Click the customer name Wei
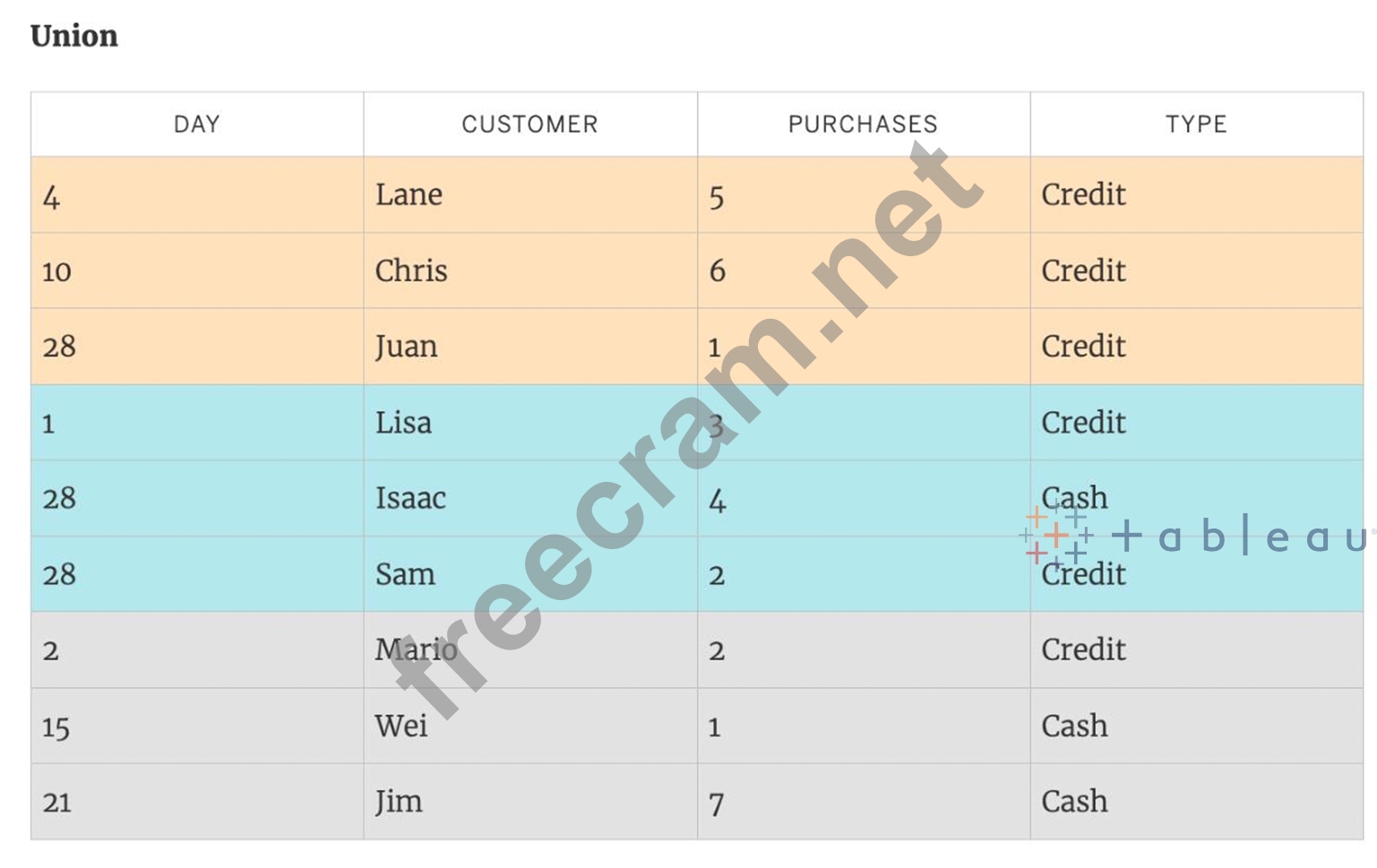The width and height of the screenshot is (1377, 868). coord(400,726)
